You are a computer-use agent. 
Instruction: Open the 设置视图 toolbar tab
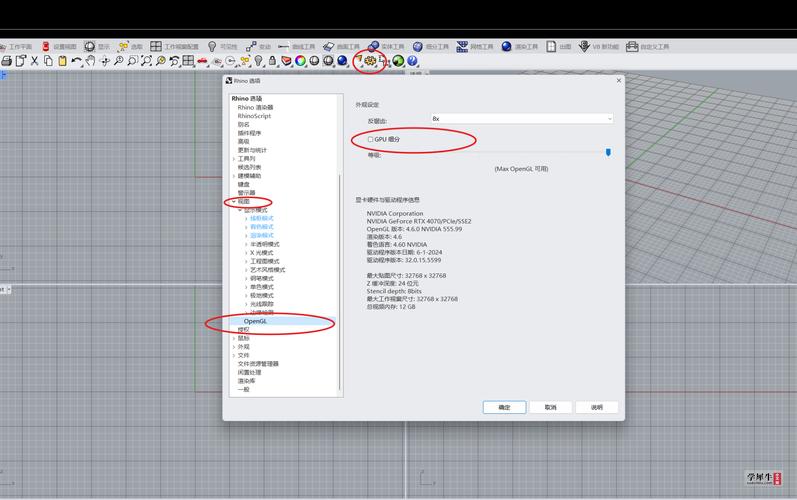(x=59, y=46)
